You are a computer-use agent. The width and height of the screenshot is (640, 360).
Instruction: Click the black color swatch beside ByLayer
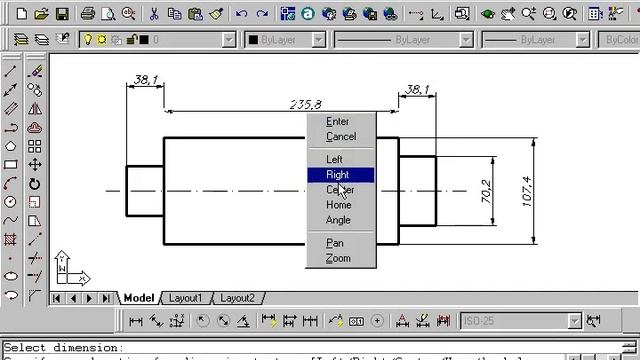point(253,40)
